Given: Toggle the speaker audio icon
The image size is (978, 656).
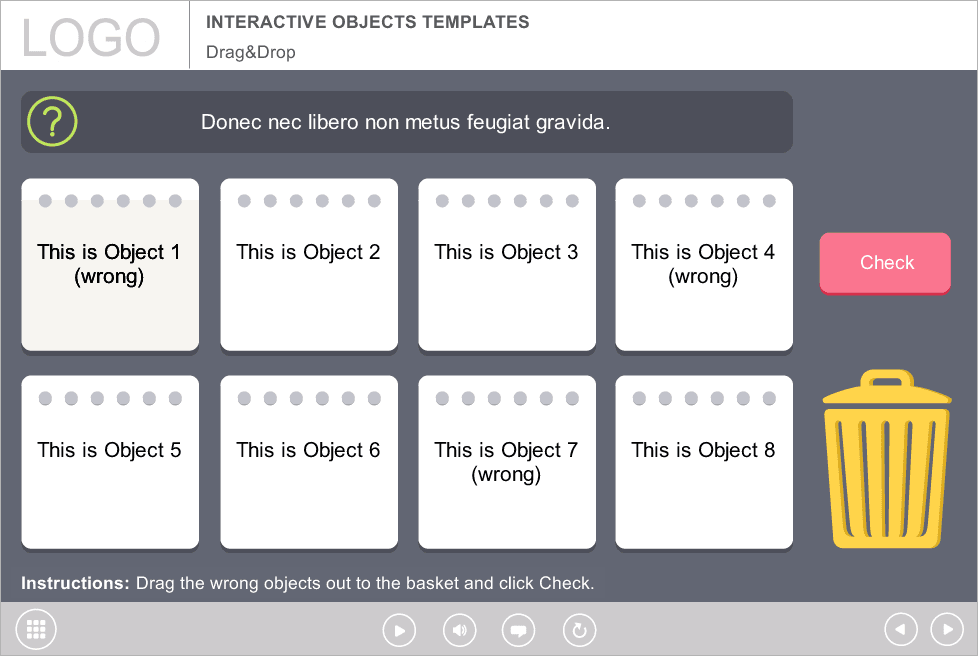Looking at the screenshot, I should pos(460,630).
